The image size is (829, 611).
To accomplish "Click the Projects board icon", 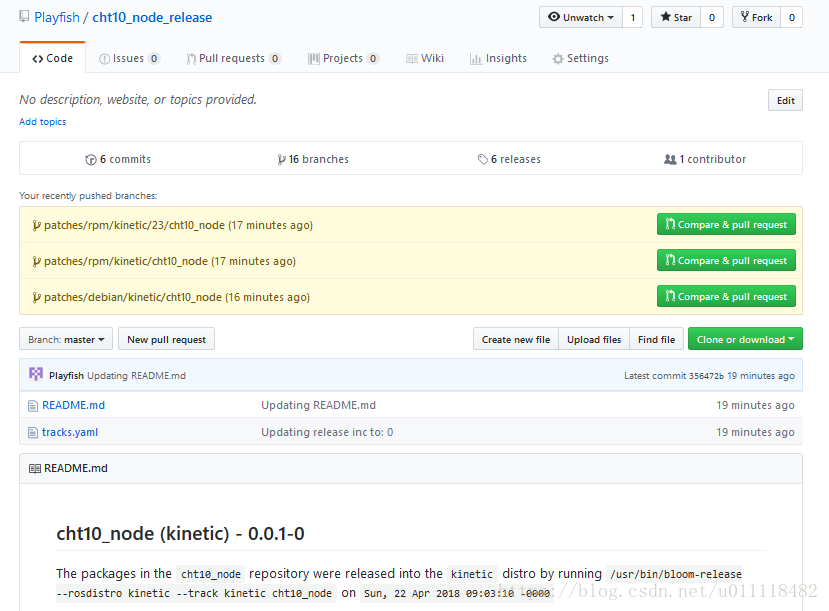I will tap(314, 59).
